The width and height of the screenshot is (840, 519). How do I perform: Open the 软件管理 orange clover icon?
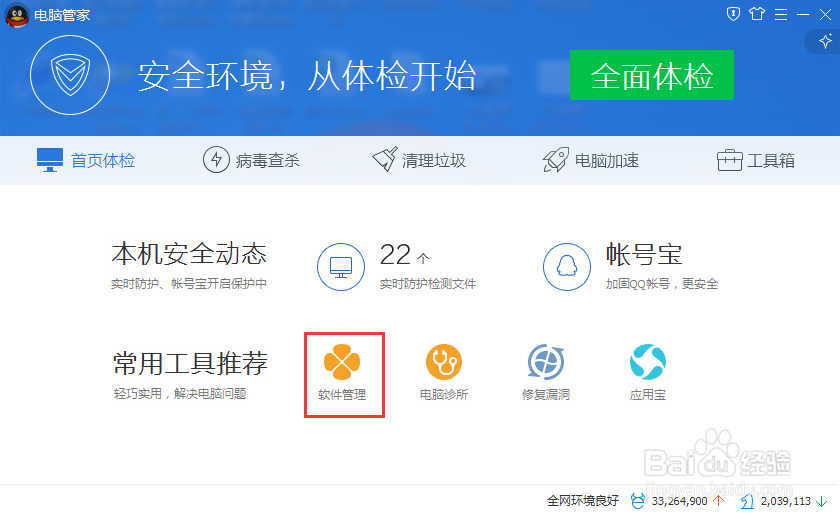342,362
